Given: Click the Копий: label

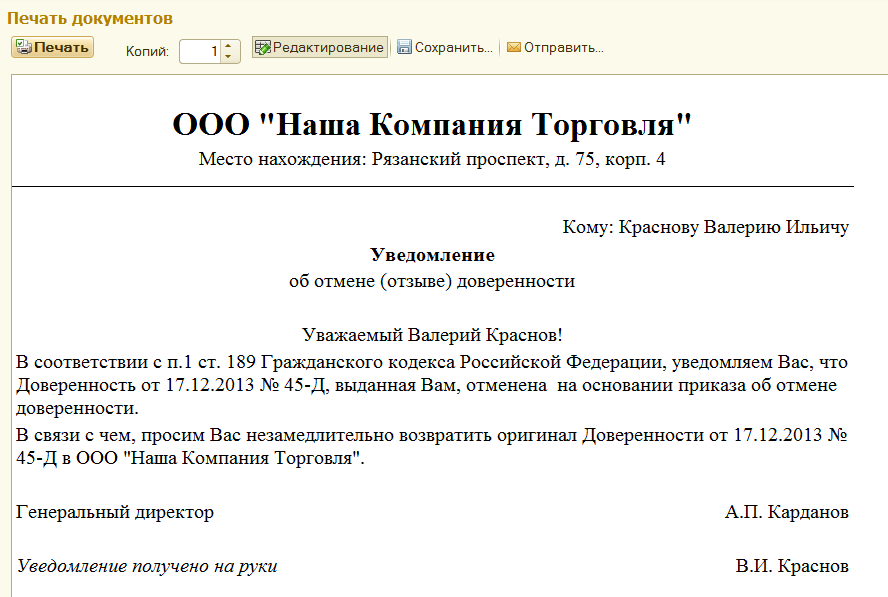Looking at the screenshot, I should (x=147, y=52).
